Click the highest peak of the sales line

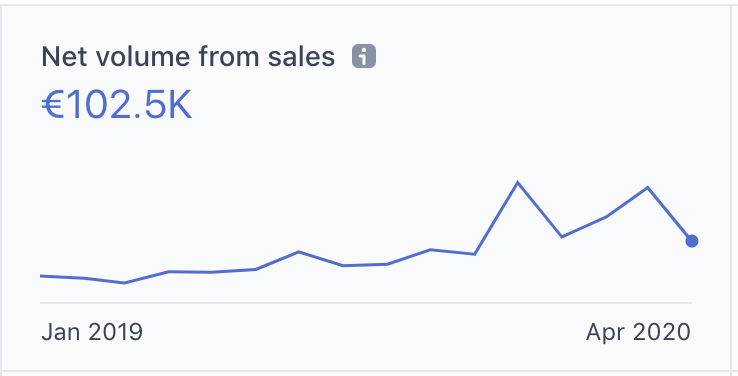518,182
